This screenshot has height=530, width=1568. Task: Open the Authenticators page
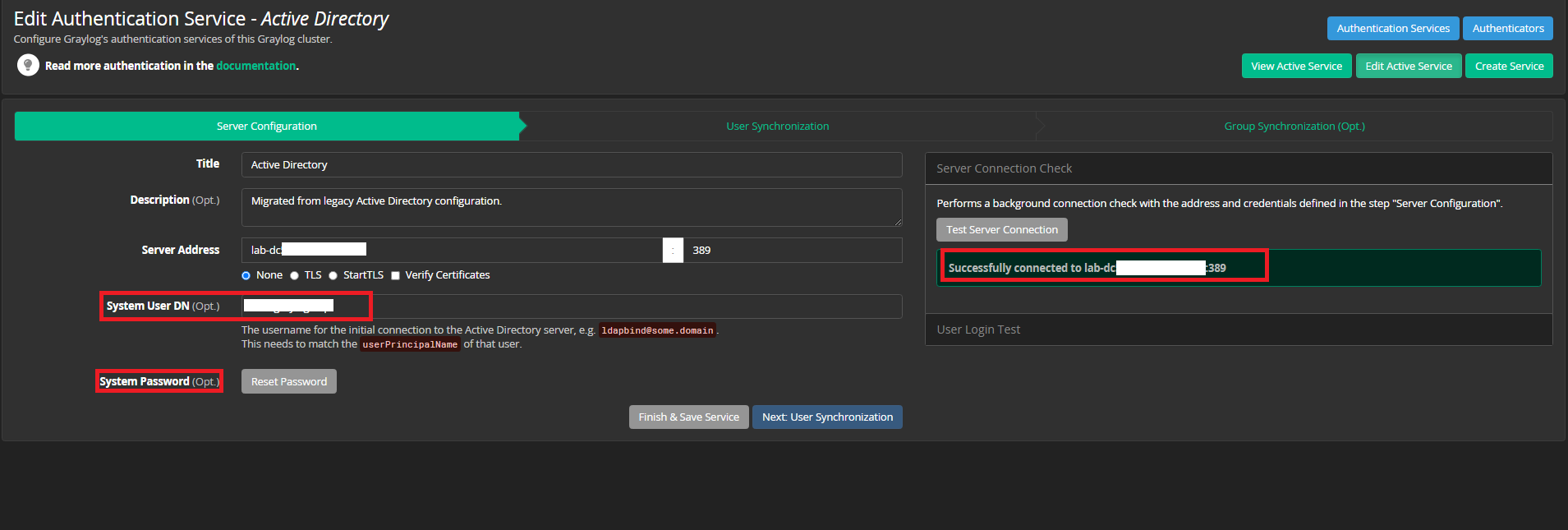coord(1508,28)
